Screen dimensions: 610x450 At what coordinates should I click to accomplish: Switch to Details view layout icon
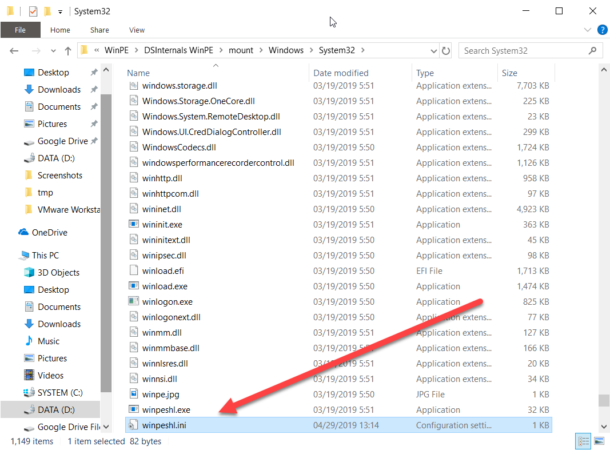(x=583, y=441)
